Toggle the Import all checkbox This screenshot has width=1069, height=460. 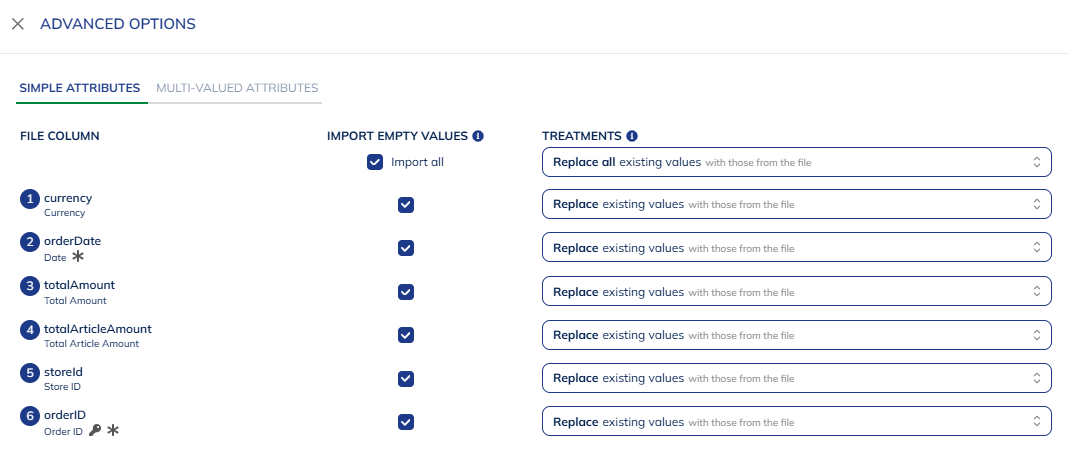375,162
